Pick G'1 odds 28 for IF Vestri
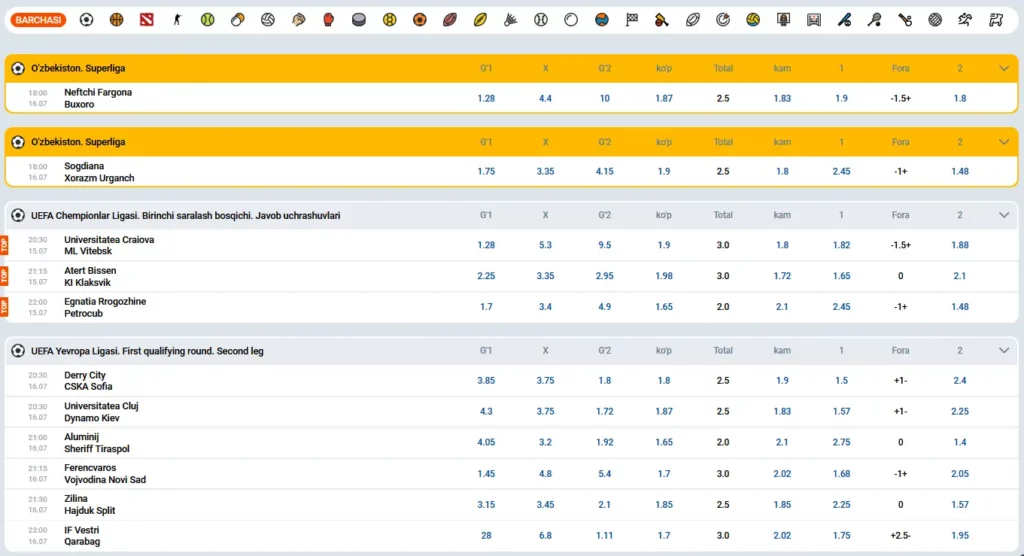The width and height of the screenshot is (1024, 556). coord(486,536)
